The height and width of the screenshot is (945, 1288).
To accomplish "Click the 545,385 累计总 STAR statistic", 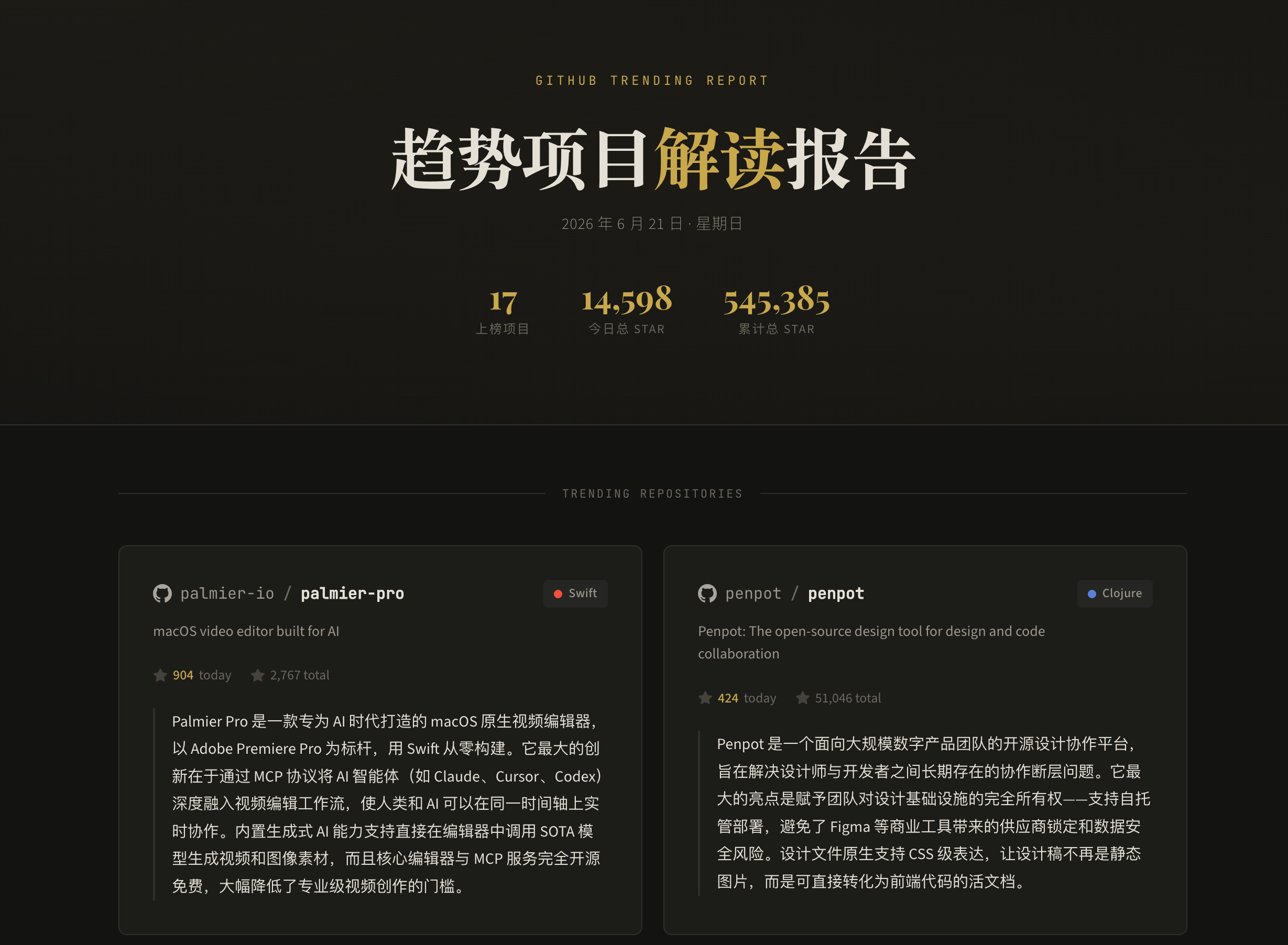I will pyautogui.click(x=777, y=310).
